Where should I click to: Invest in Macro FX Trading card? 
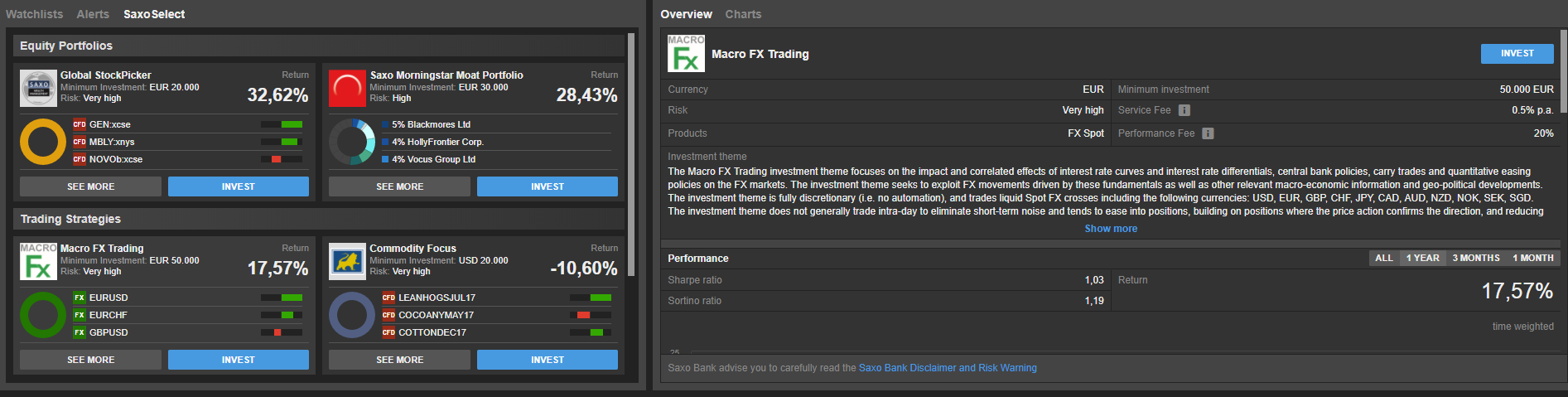click(239, 360)
